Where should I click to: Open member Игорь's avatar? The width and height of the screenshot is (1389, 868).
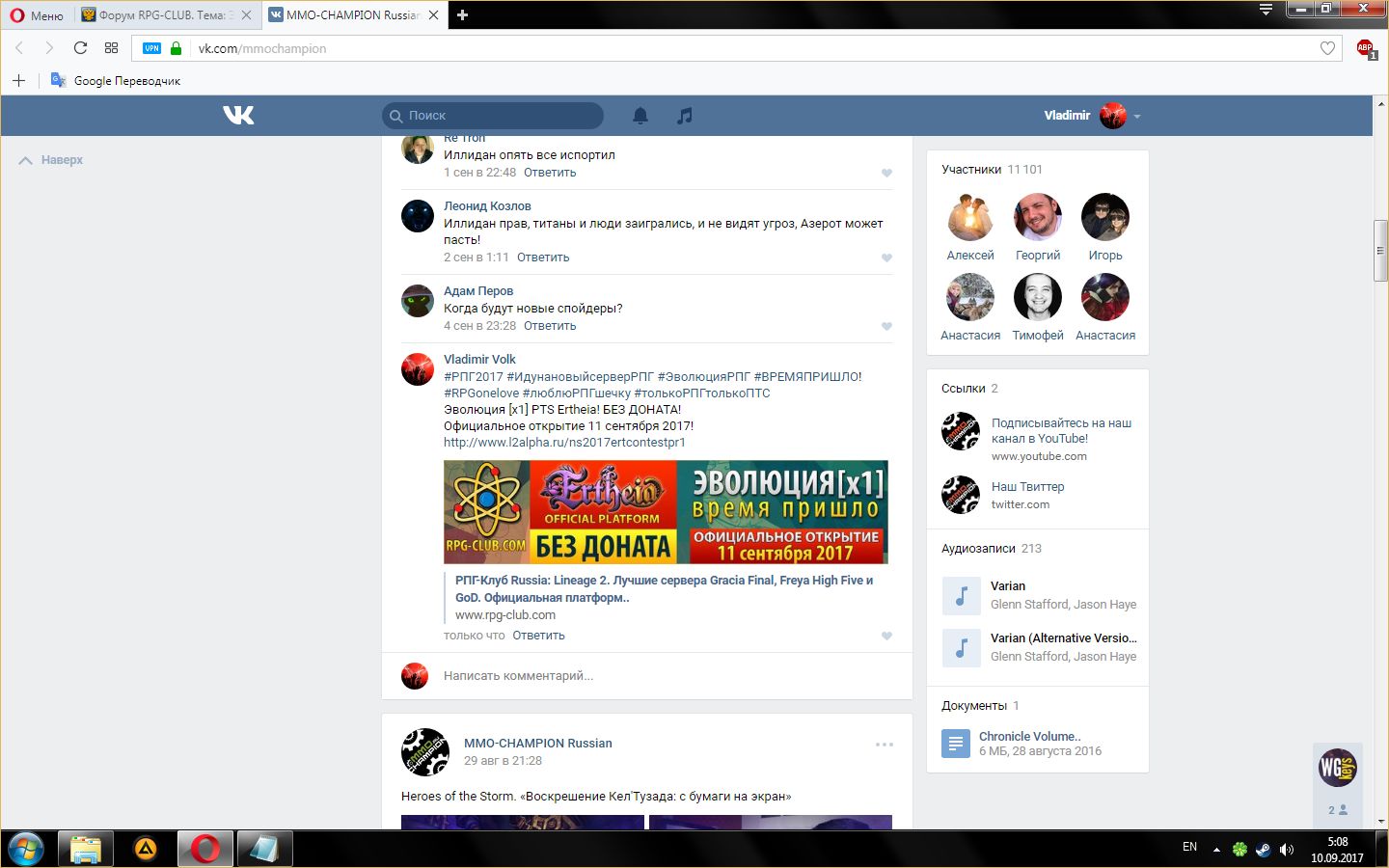pos(1105,216)
